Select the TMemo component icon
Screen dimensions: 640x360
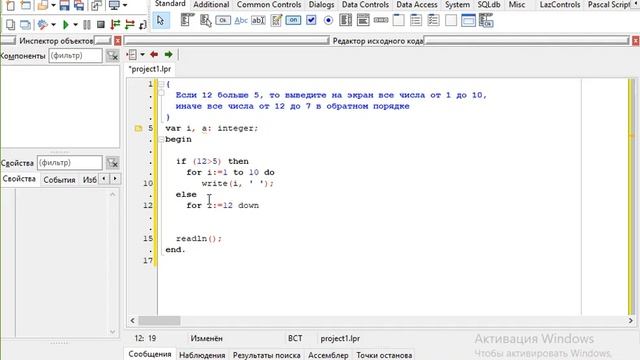(x=276, y=20)
